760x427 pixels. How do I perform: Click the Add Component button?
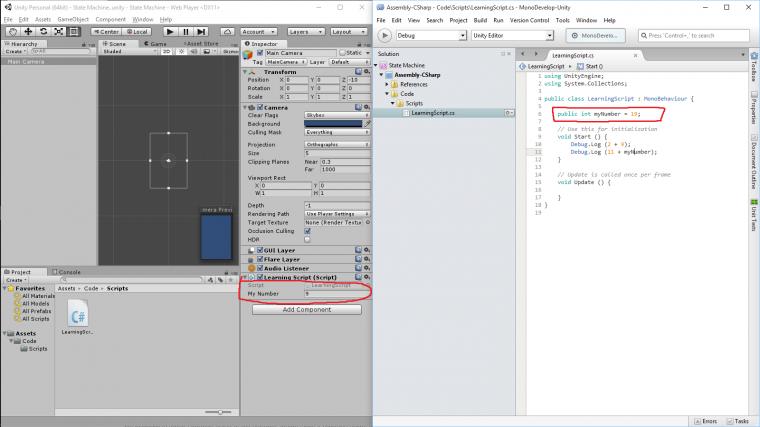tap(307, 309)
